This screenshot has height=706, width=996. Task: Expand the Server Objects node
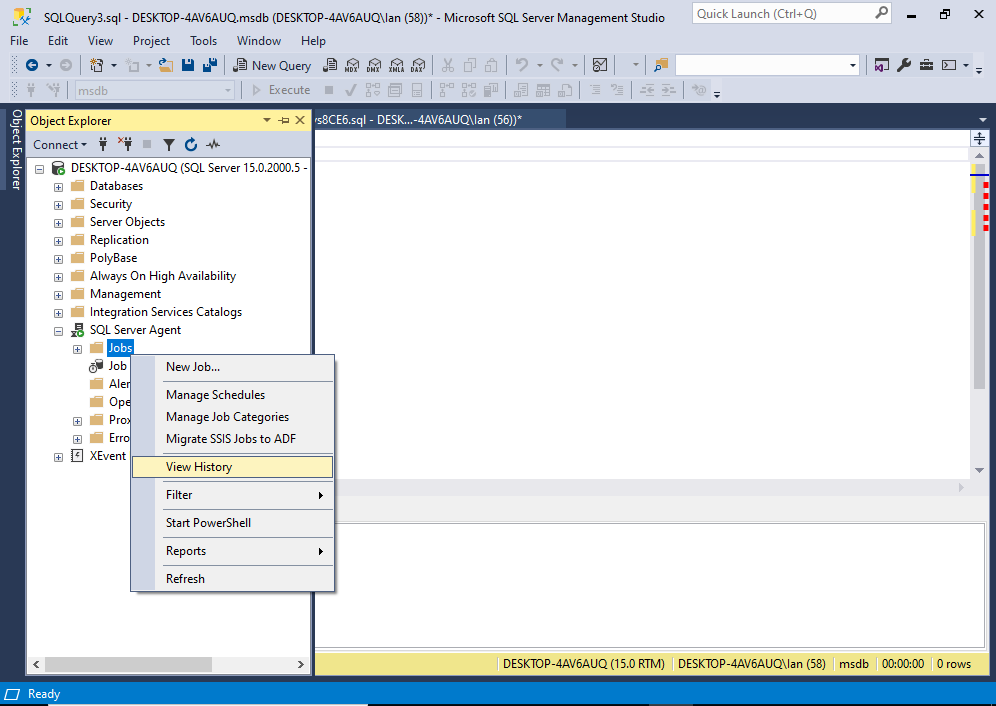(58, 223)
